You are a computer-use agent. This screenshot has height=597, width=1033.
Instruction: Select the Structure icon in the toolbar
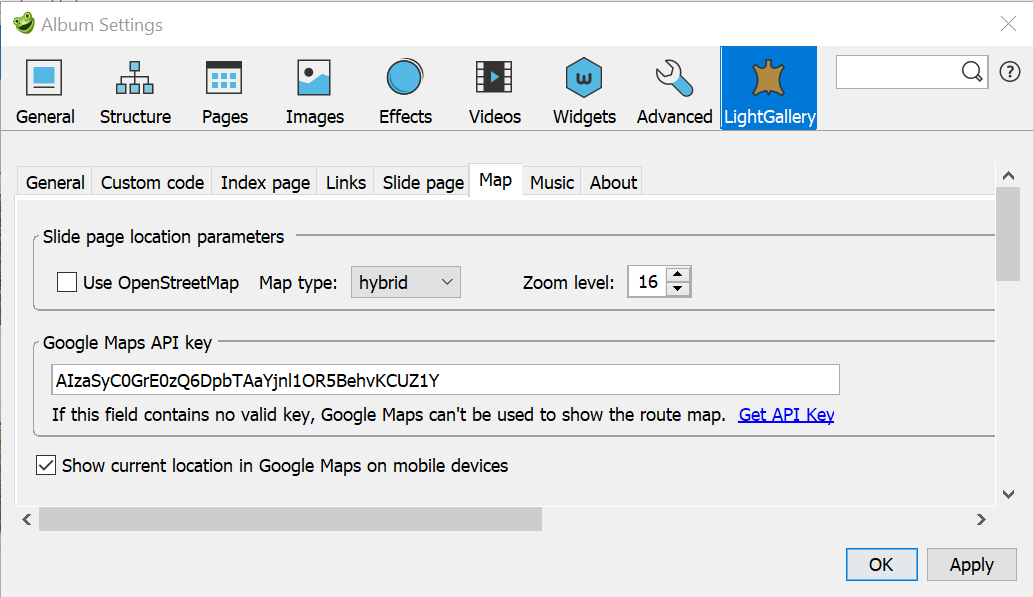click(x=135, y=88)
